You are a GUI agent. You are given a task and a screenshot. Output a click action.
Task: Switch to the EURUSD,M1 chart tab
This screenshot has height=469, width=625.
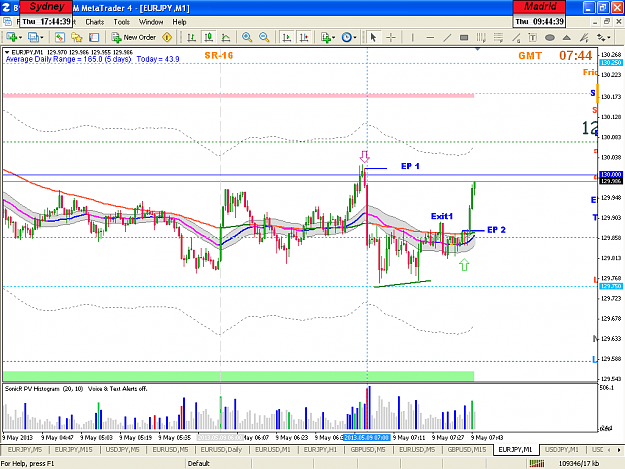coord(273,449)
